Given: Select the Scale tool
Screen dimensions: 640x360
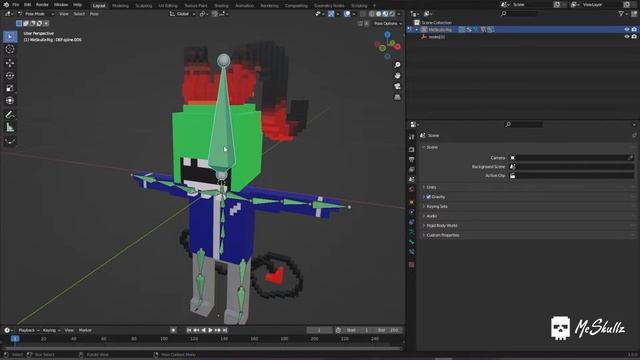Looking at the screenshot, I should pyautogui.click(x=10, y=88).
